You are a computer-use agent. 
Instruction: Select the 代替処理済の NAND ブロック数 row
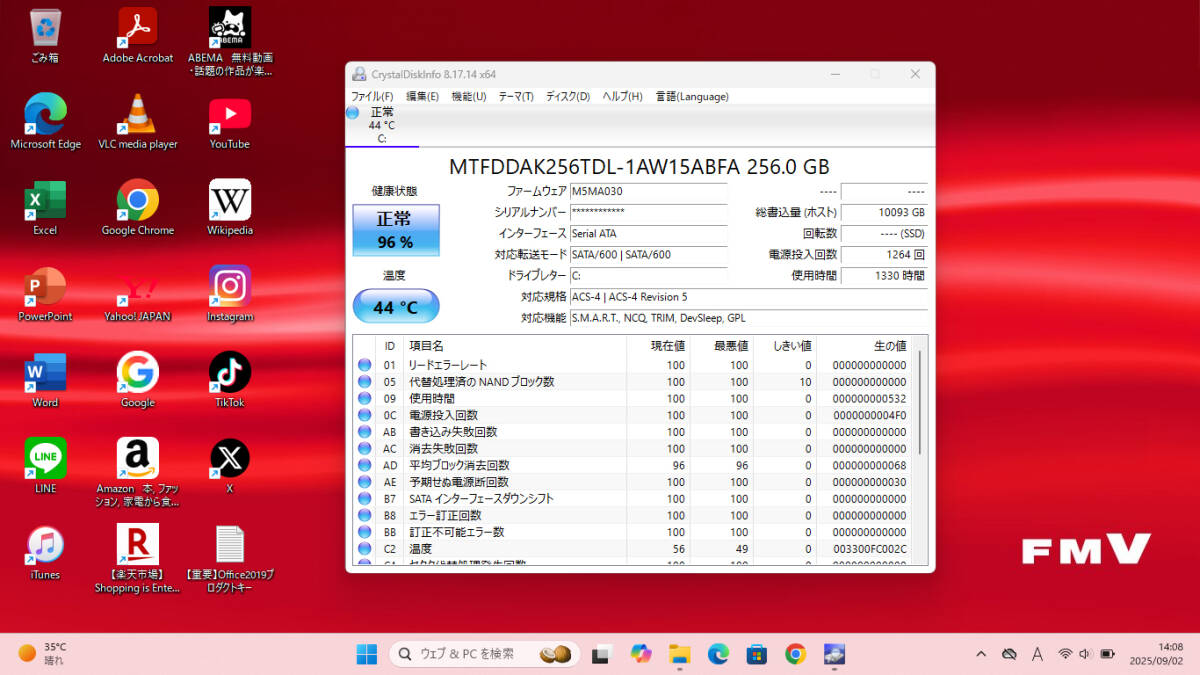633,382
